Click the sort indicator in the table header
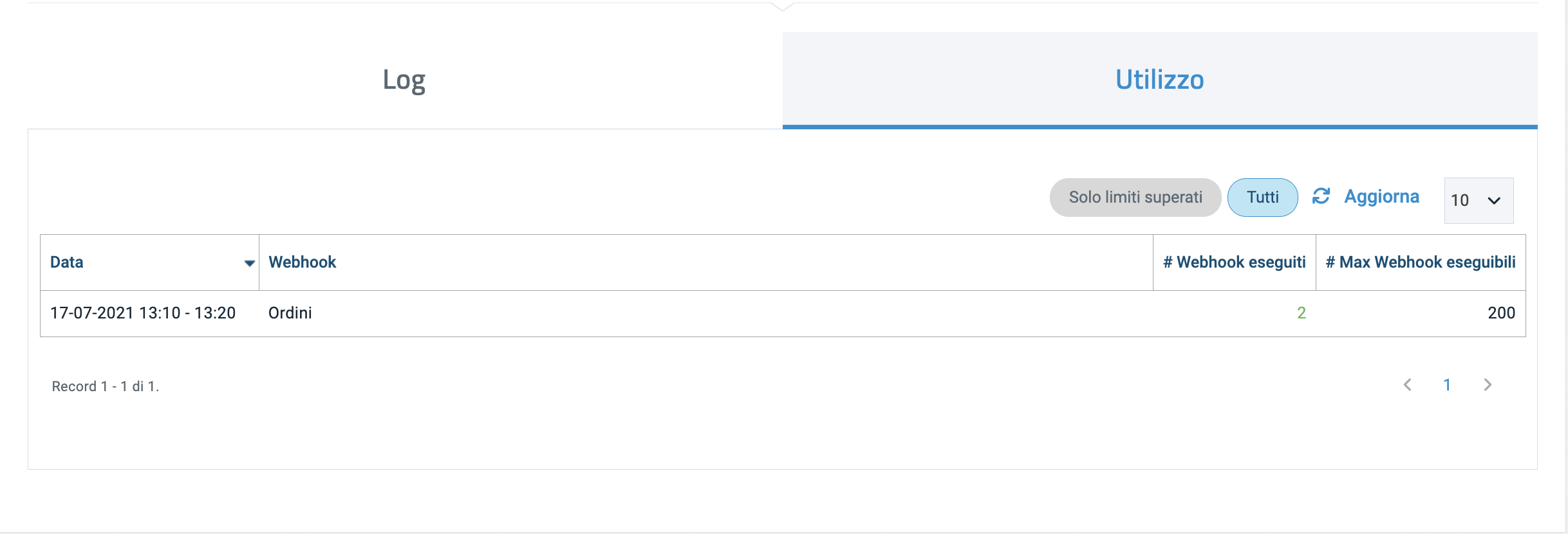Screen dimensions: 1568x534 click(251, 263)
